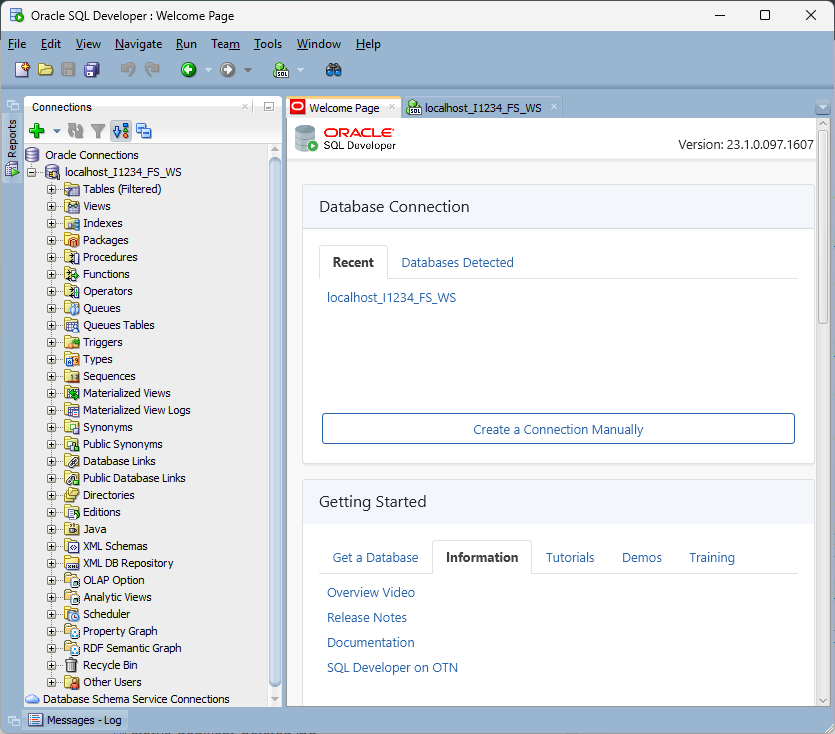The image size is (835, 734).
Task: Open a new SQL Worksheet from the toolbar
Action: [x=281, y=70]
